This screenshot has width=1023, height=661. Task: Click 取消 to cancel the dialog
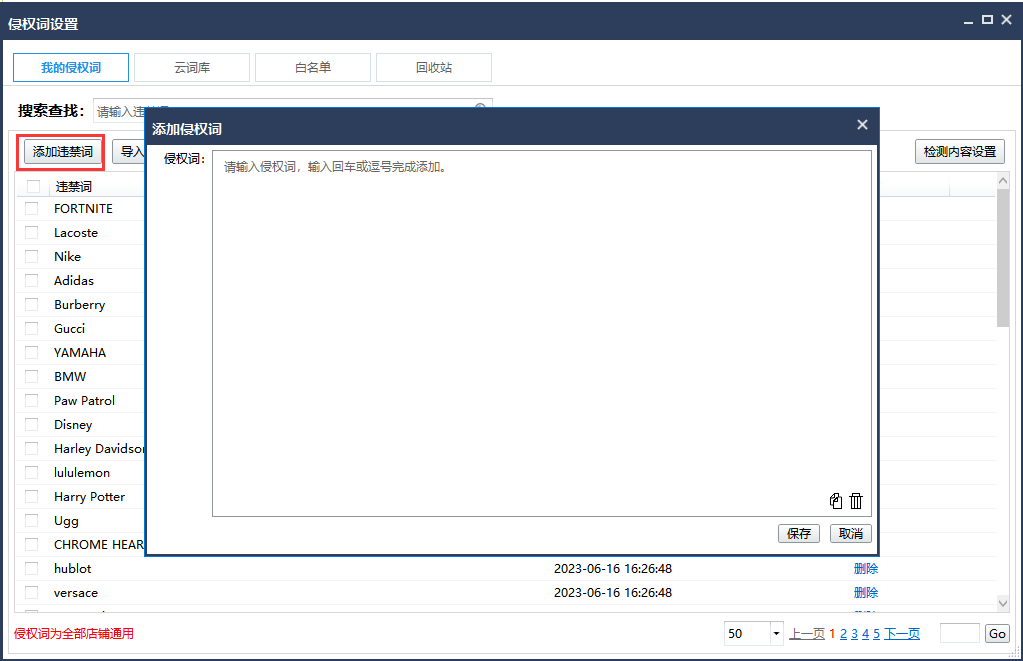[851, 534]
